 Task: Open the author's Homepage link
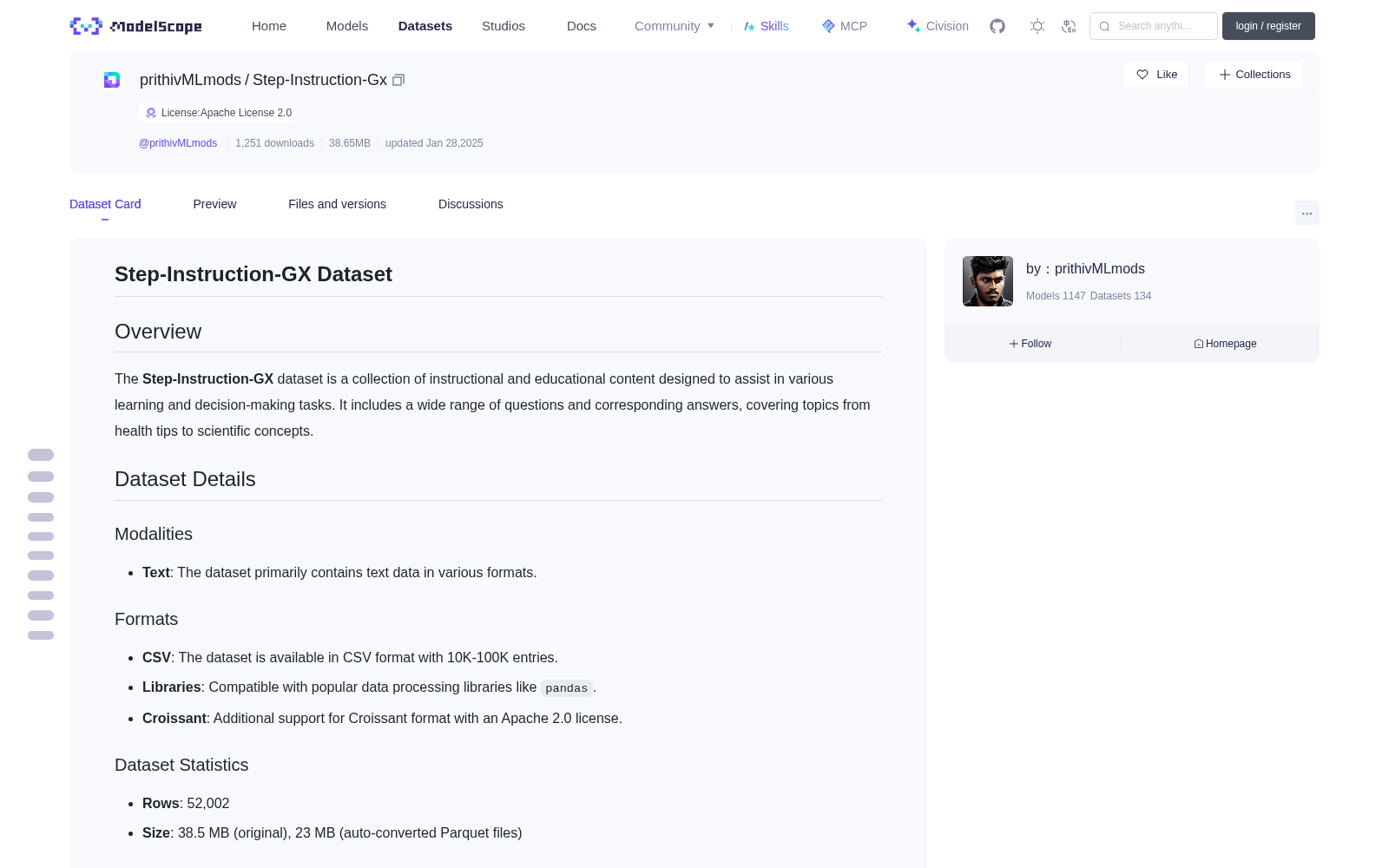tap(1225, 344)
